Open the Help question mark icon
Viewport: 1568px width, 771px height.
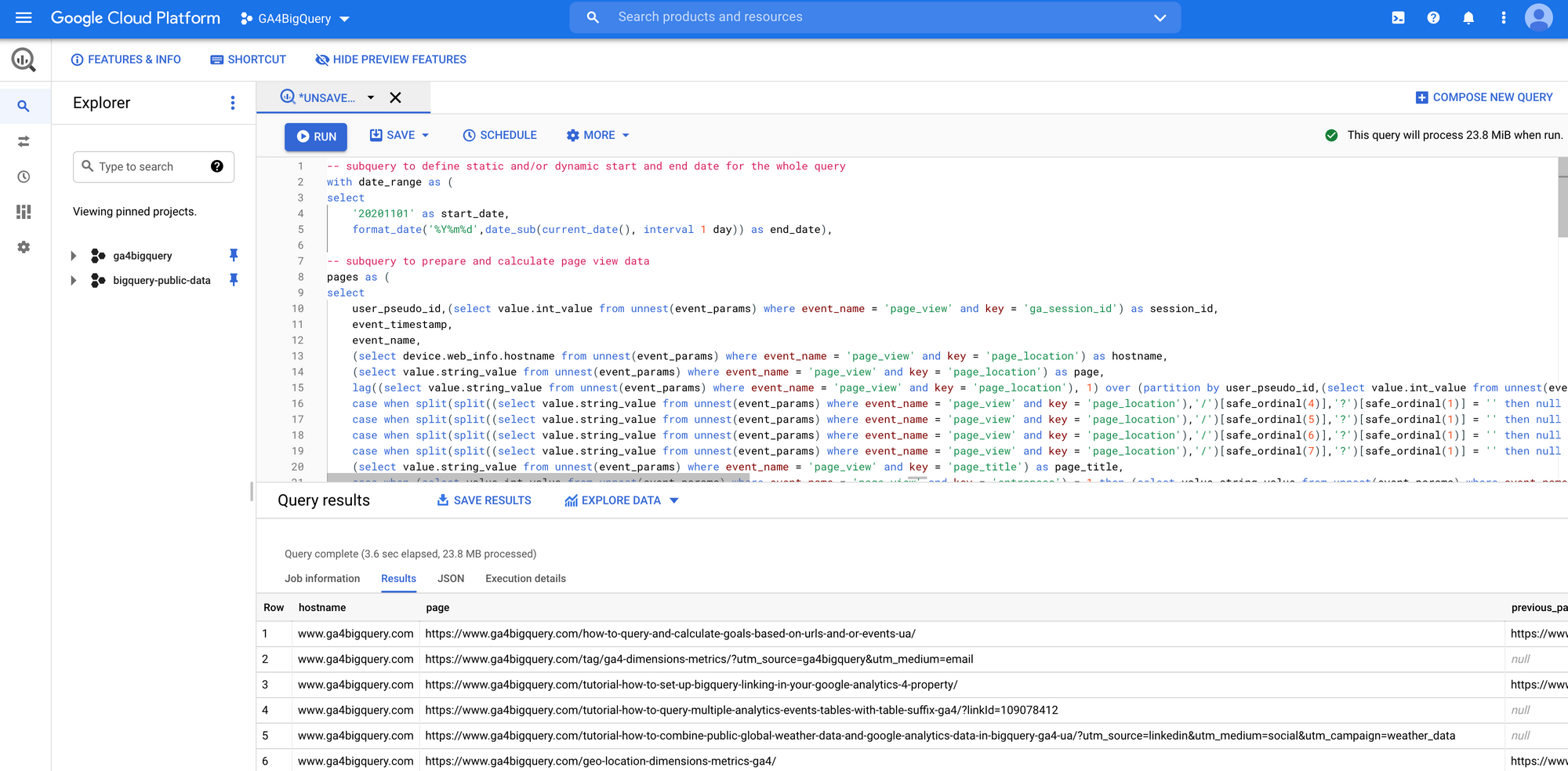tap(1433, 17)
